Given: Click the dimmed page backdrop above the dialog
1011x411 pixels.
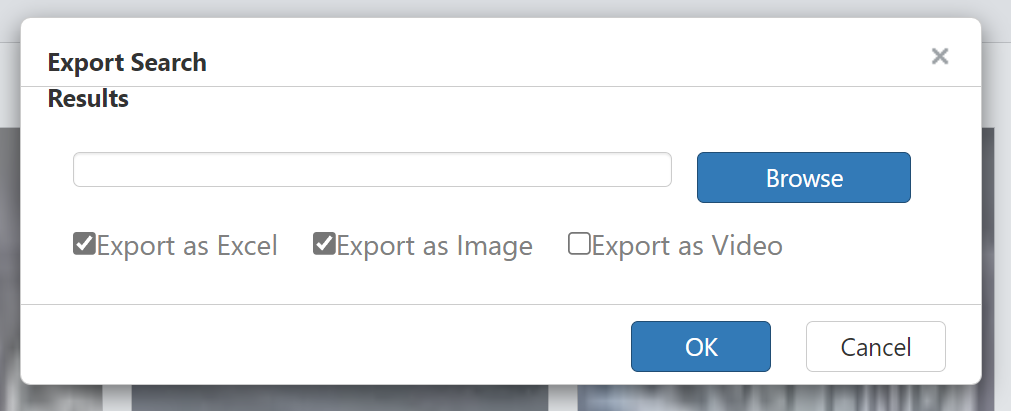Looking at the screenshot, I should (x=506, y=8).
